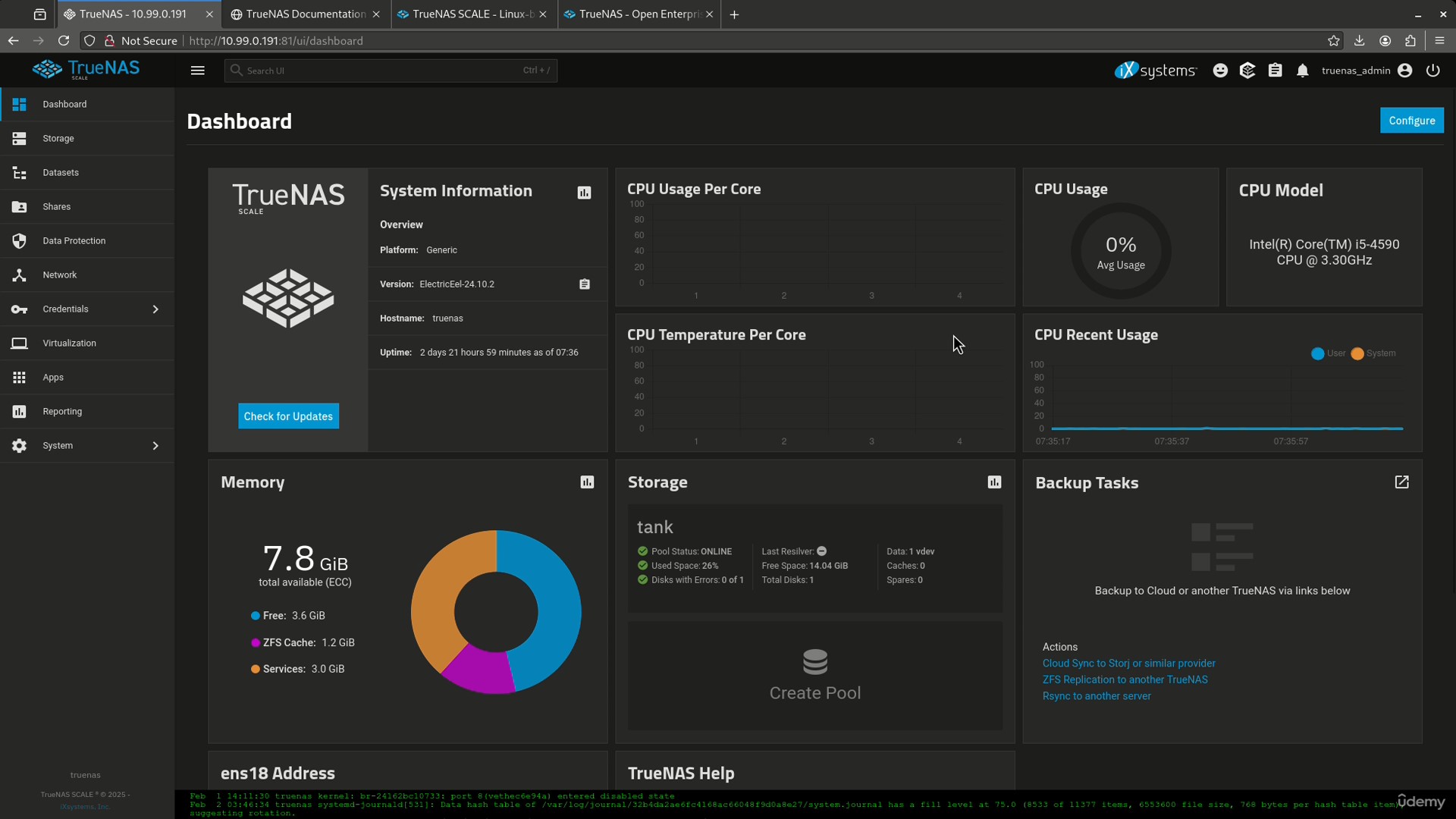This screenshot has height=819, width=1456.
Task: Open the browser tab list icon
Action: [40, 14]
